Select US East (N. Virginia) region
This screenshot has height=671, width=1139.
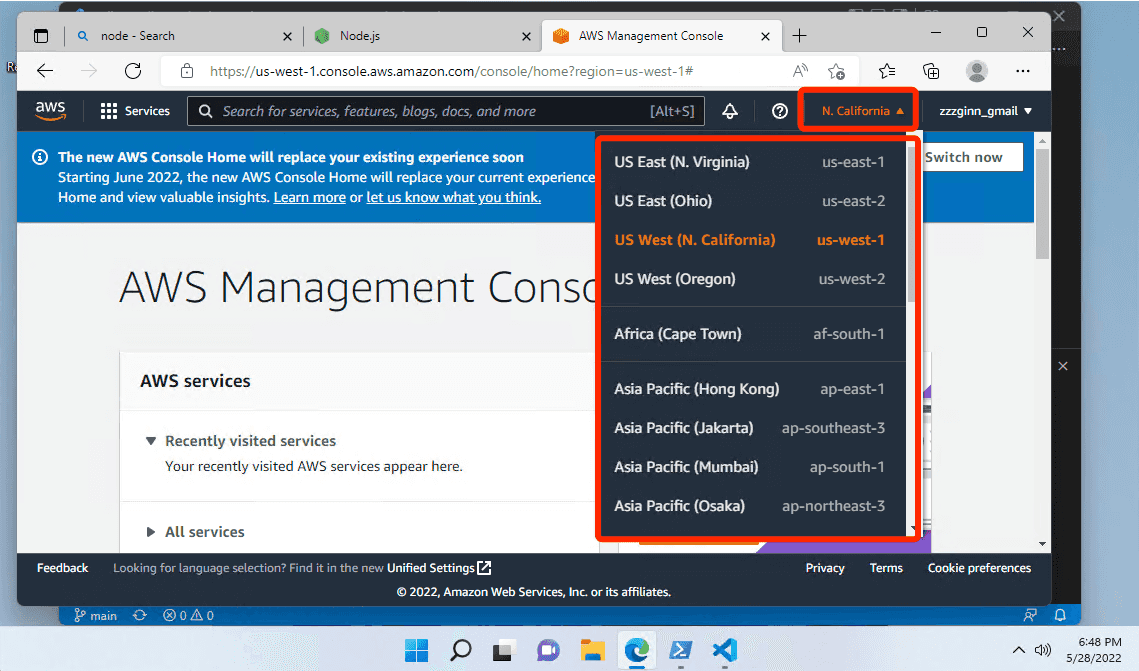[x=750, y=162]
